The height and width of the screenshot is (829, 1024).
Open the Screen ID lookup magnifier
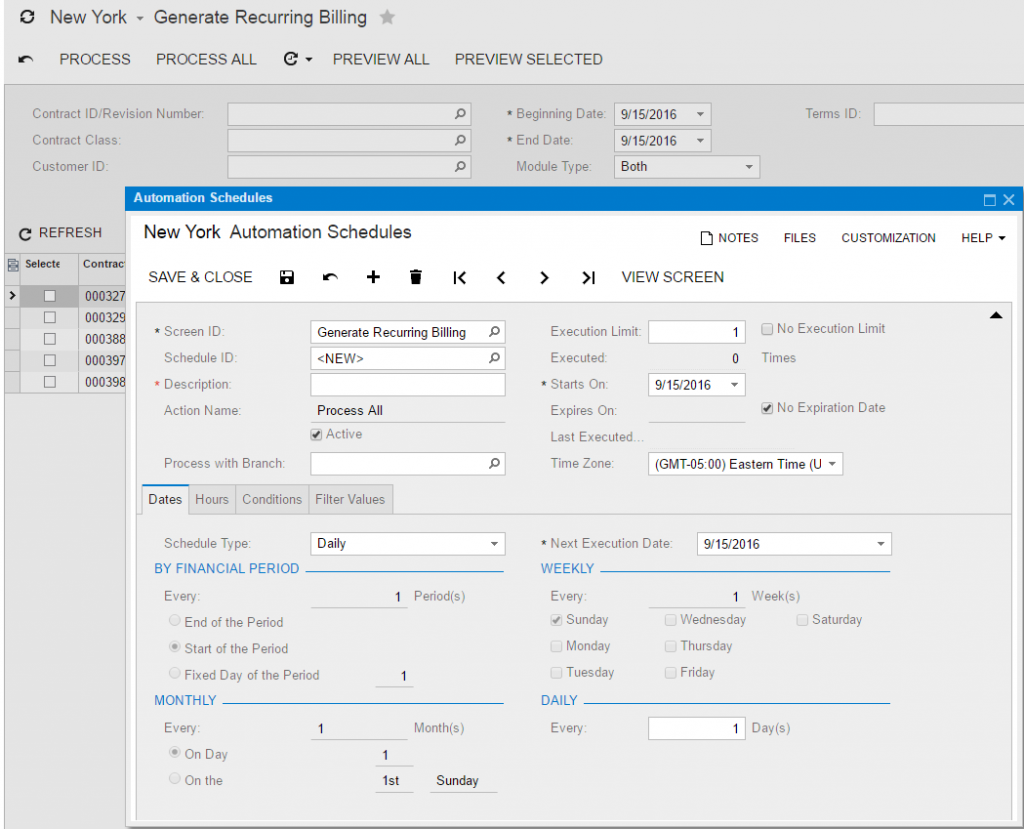(492, 331)
